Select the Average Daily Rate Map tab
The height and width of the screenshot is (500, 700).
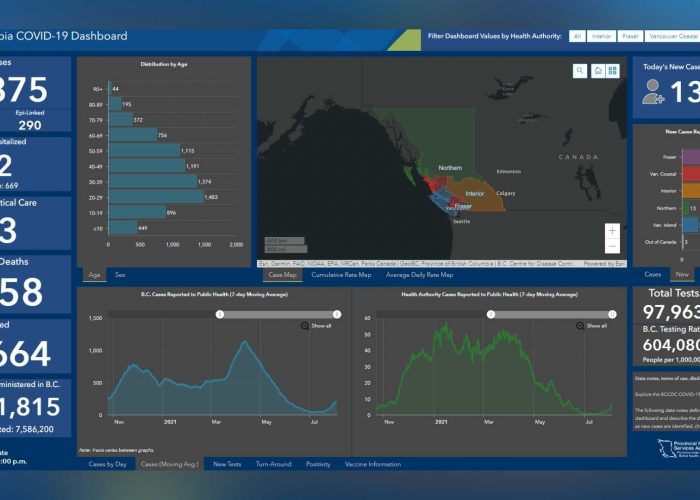coord(419,274)
